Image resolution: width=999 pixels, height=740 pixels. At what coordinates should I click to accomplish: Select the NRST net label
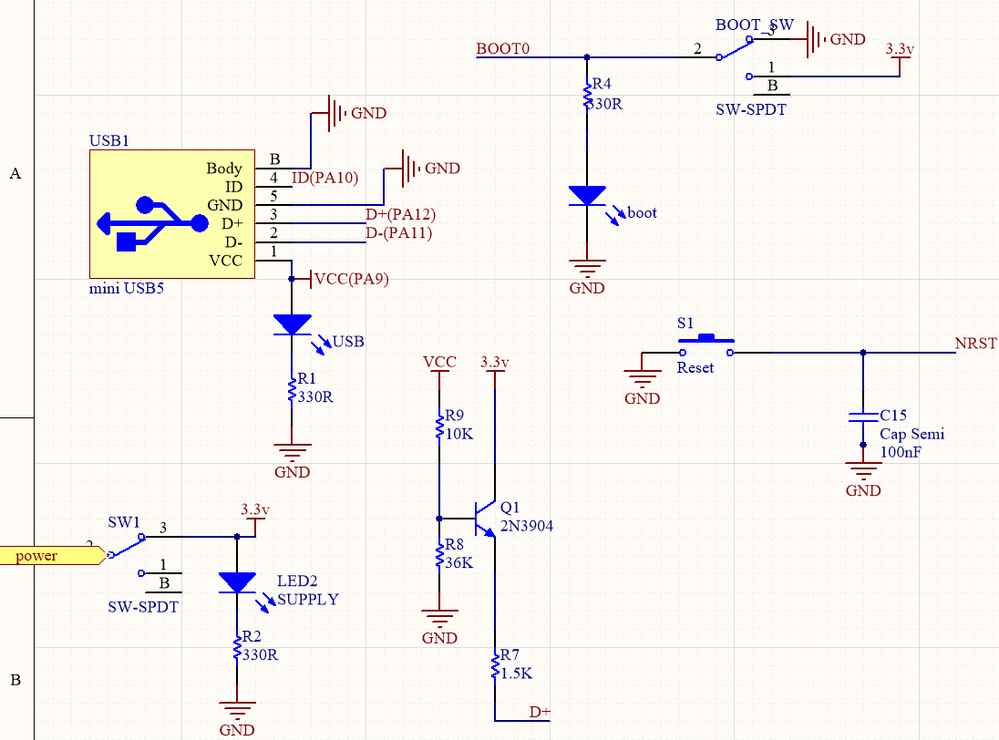tap(975, 344)
